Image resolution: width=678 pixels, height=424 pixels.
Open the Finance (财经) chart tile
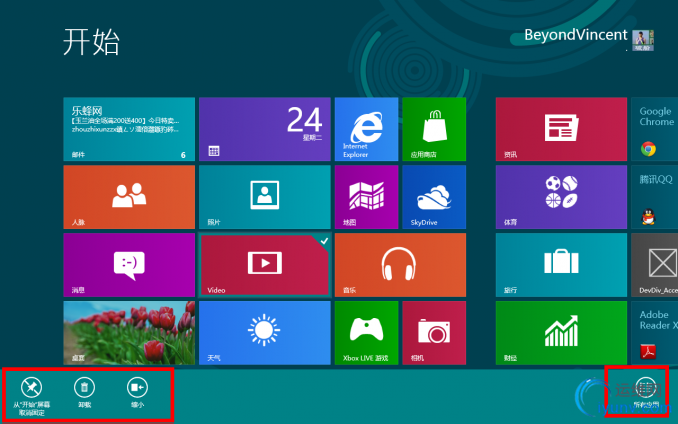pyautogui.click(x=561, y=333)
